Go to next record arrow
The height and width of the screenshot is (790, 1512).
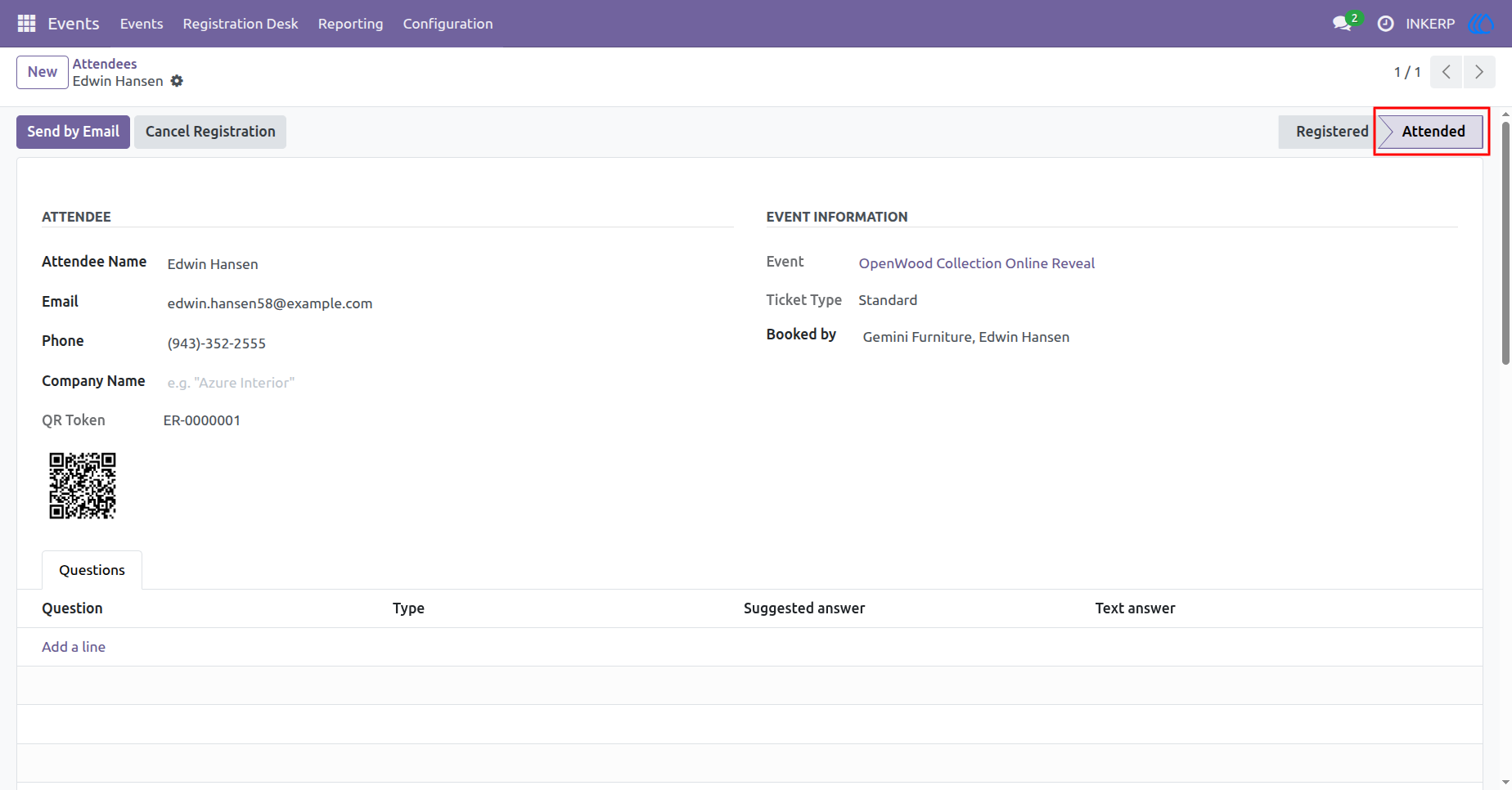1479,72
